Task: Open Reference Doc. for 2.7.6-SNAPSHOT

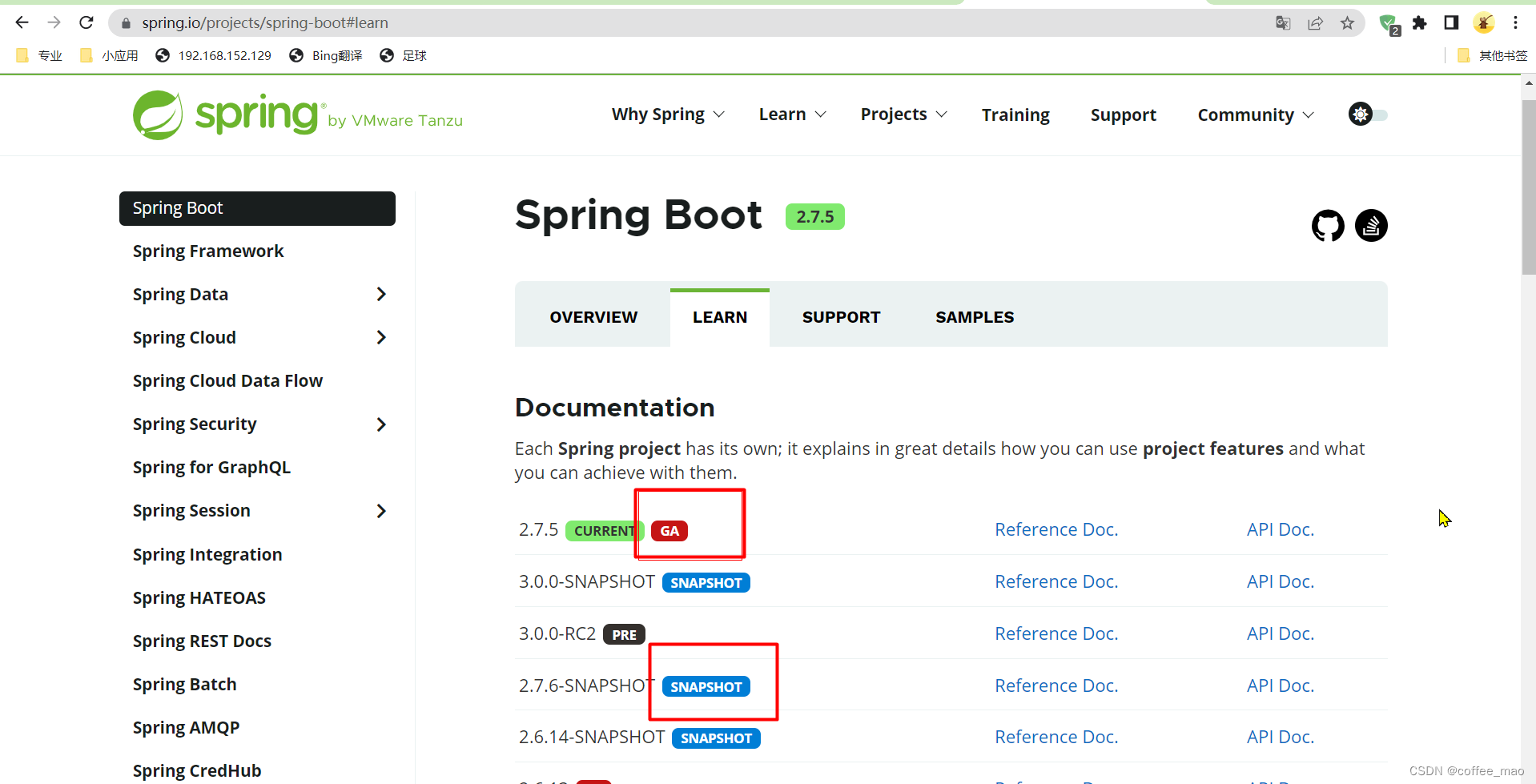Action: click(x=1056, y=685)
